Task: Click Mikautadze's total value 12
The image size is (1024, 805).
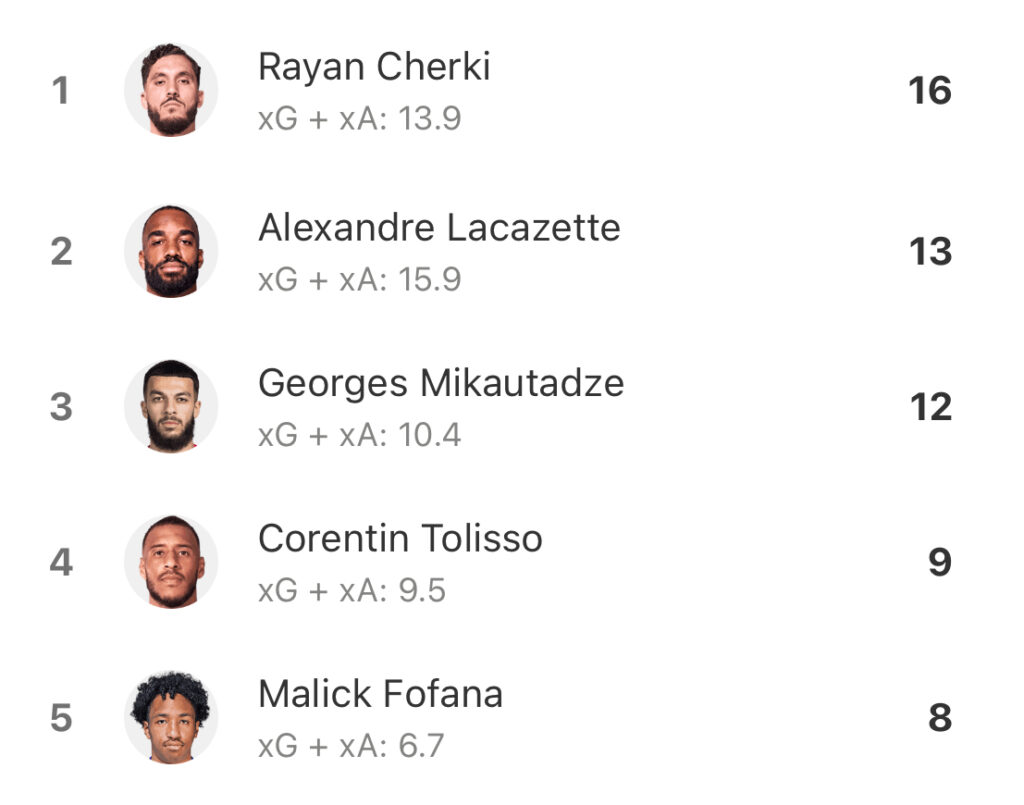Action: 931,407
